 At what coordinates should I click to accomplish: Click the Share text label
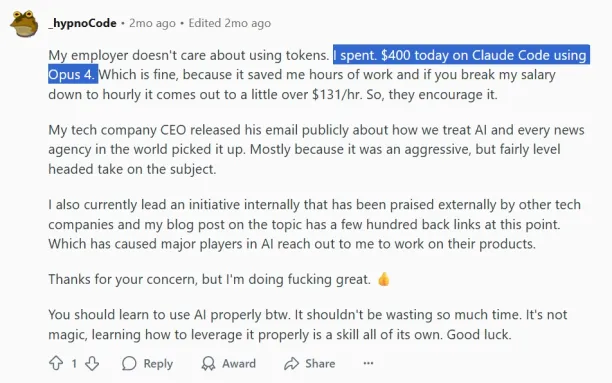320,363
